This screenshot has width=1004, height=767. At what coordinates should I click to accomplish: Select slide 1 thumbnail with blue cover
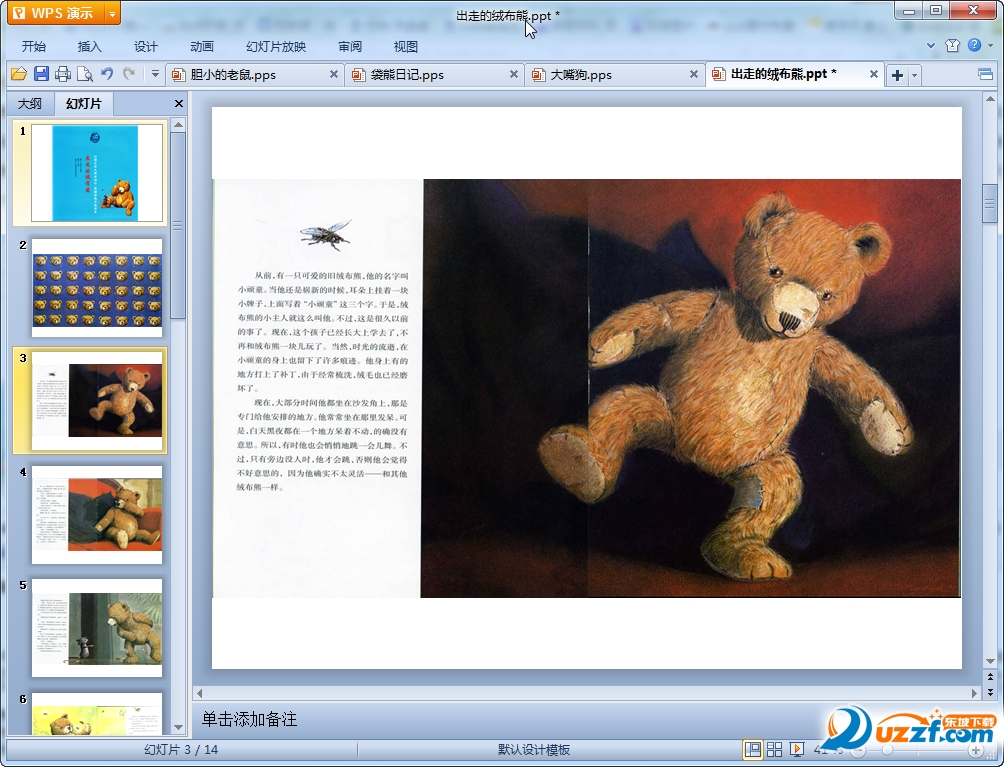(97, 173)
